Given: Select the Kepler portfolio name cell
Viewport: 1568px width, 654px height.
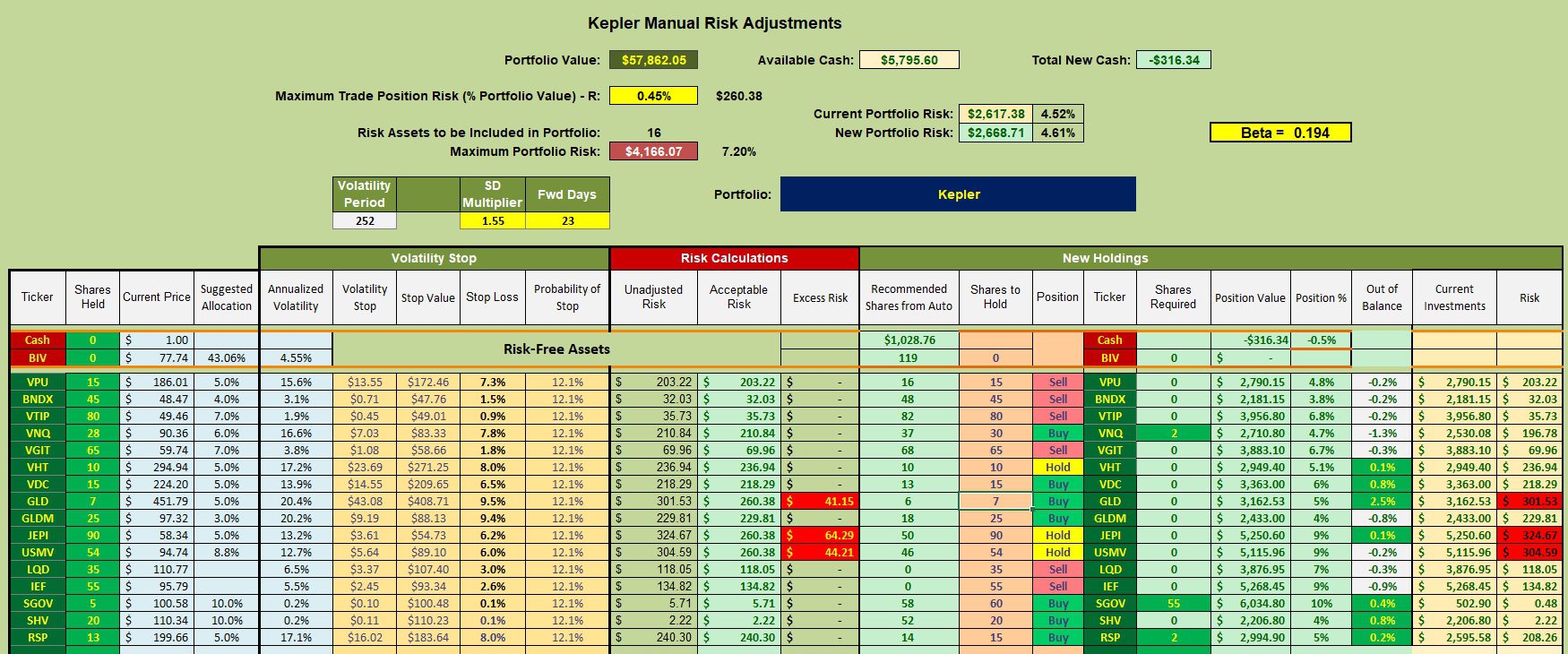Looking at the screenshot, I should [958, 194].
